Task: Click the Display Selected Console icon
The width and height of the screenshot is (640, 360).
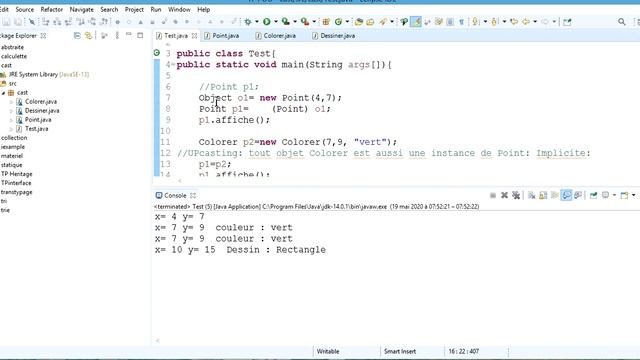Action: pyautogui.click(x=606, y=196)
